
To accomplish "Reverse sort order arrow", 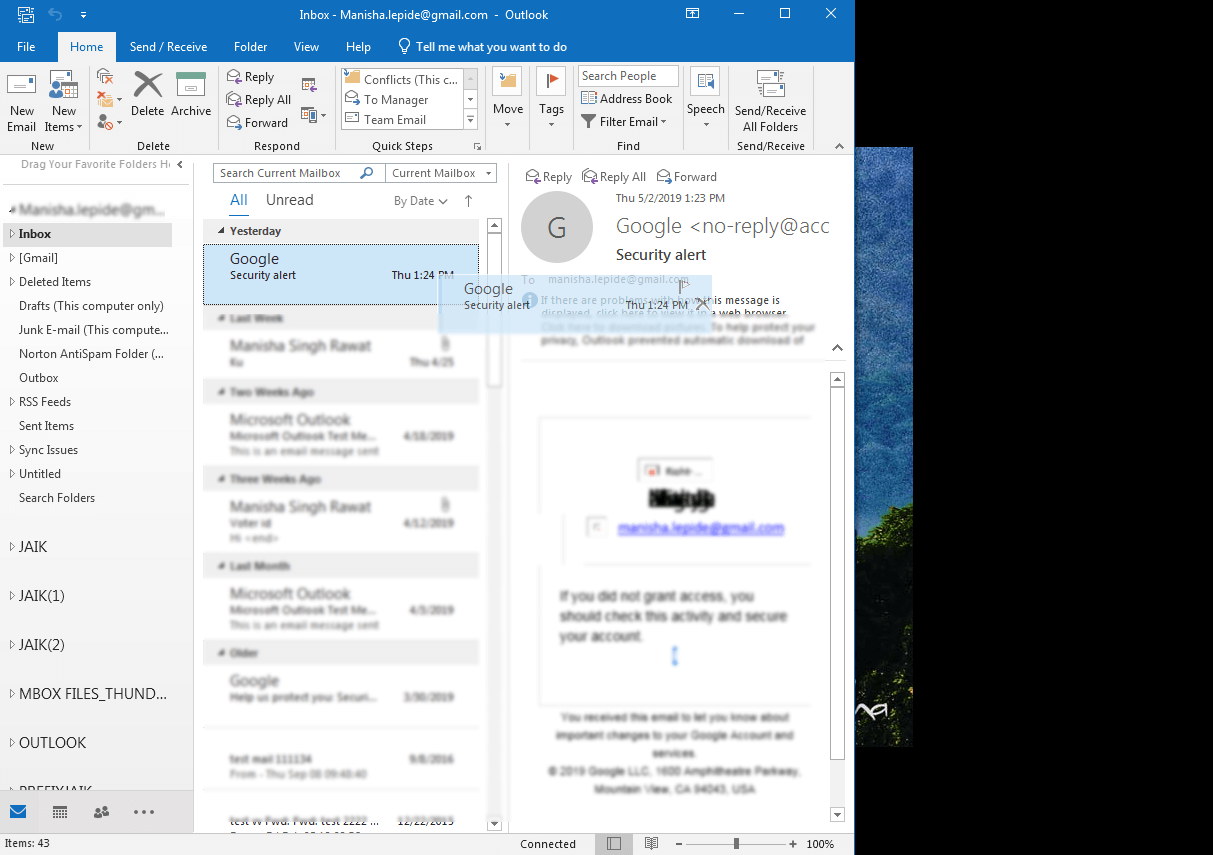I will 468,201.
